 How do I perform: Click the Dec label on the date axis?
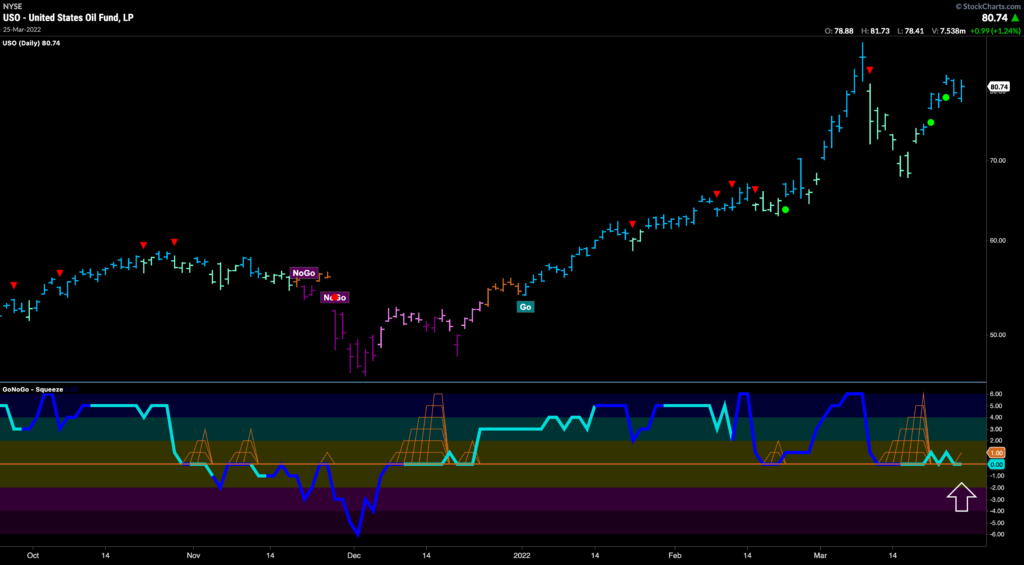(352, 552)
